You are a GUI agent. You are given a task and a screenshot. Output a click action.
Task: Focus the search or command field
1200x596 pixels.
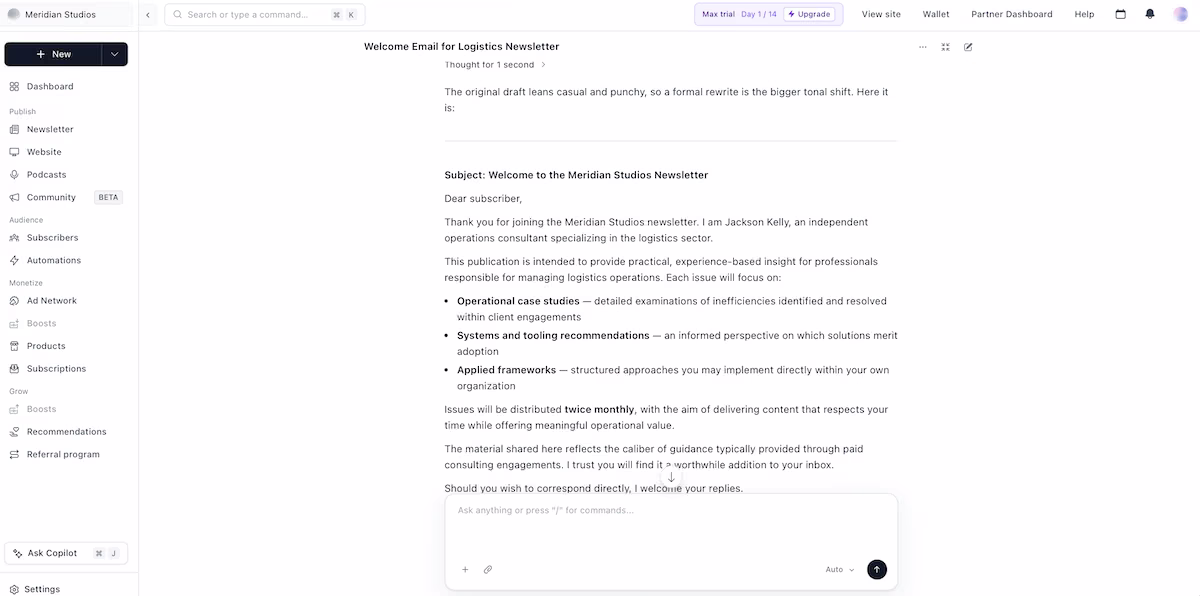[265, 15]
